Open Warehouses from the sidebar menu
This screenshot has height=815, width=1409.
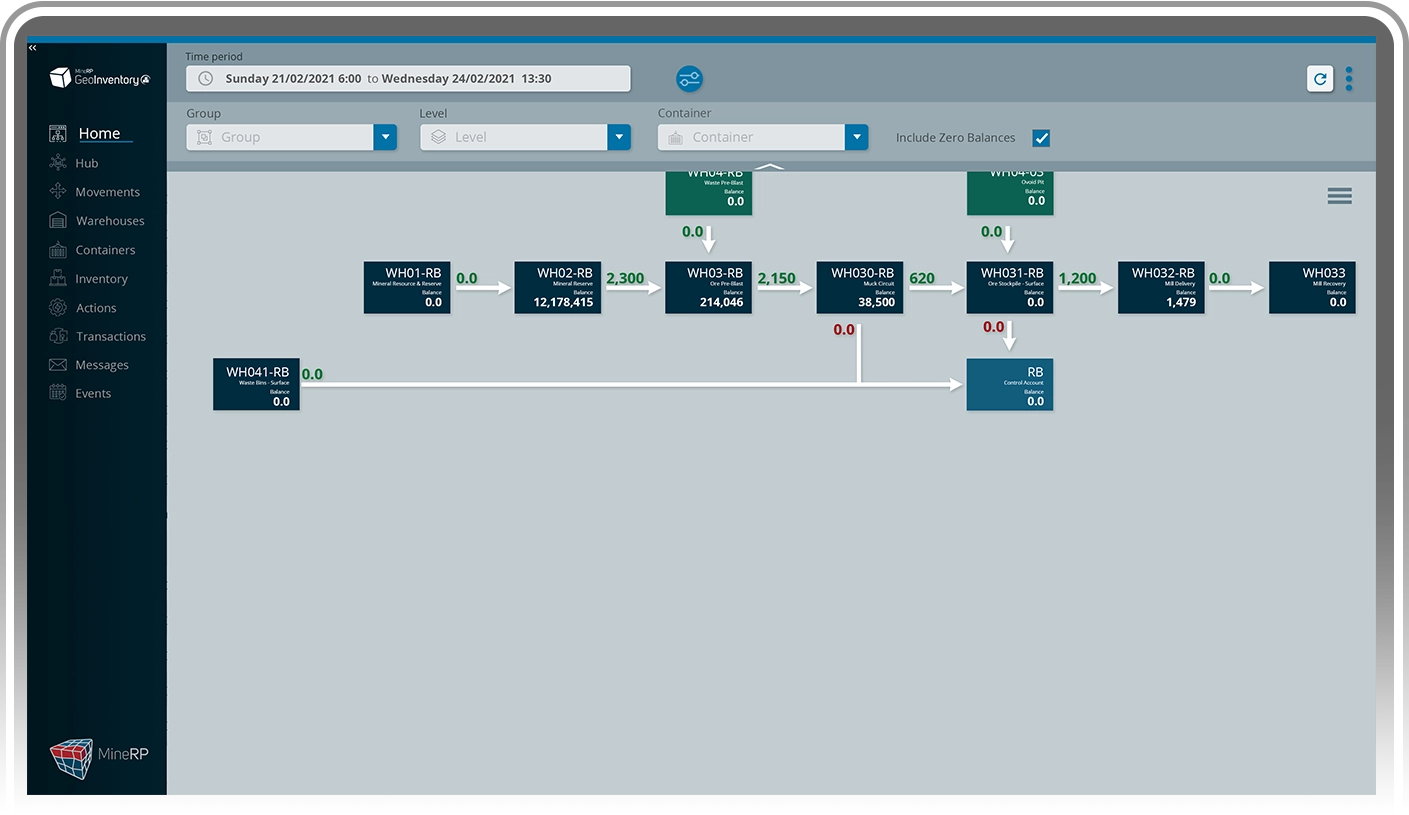pyautogui.click(x=109, y=221)
